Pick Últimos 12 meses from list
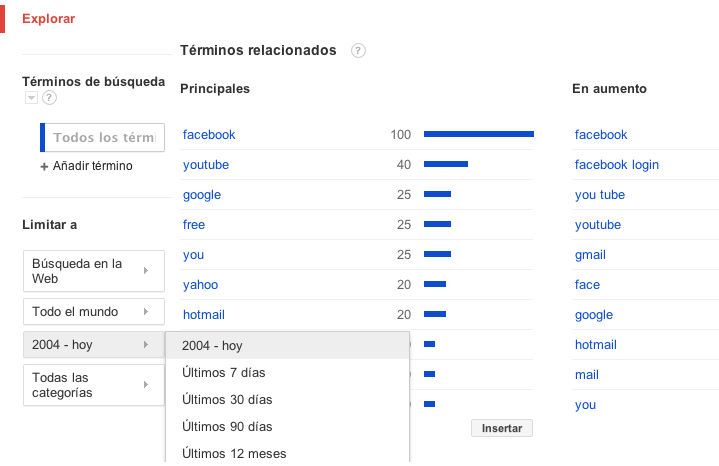The height and width of the screenshot is (466, 719). pos(234,454)
